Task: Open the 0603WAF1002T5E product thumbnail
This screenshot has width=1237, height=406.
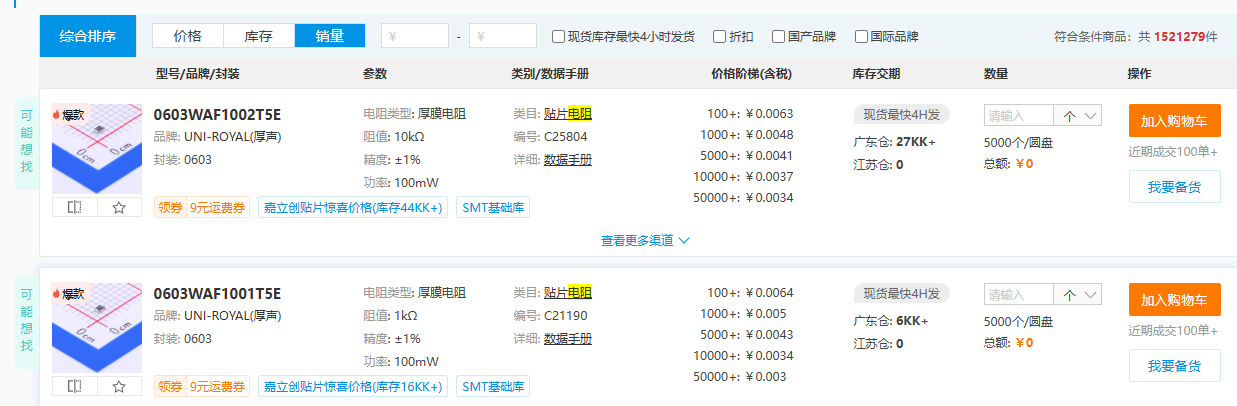Action: click(x=98, y=150)
